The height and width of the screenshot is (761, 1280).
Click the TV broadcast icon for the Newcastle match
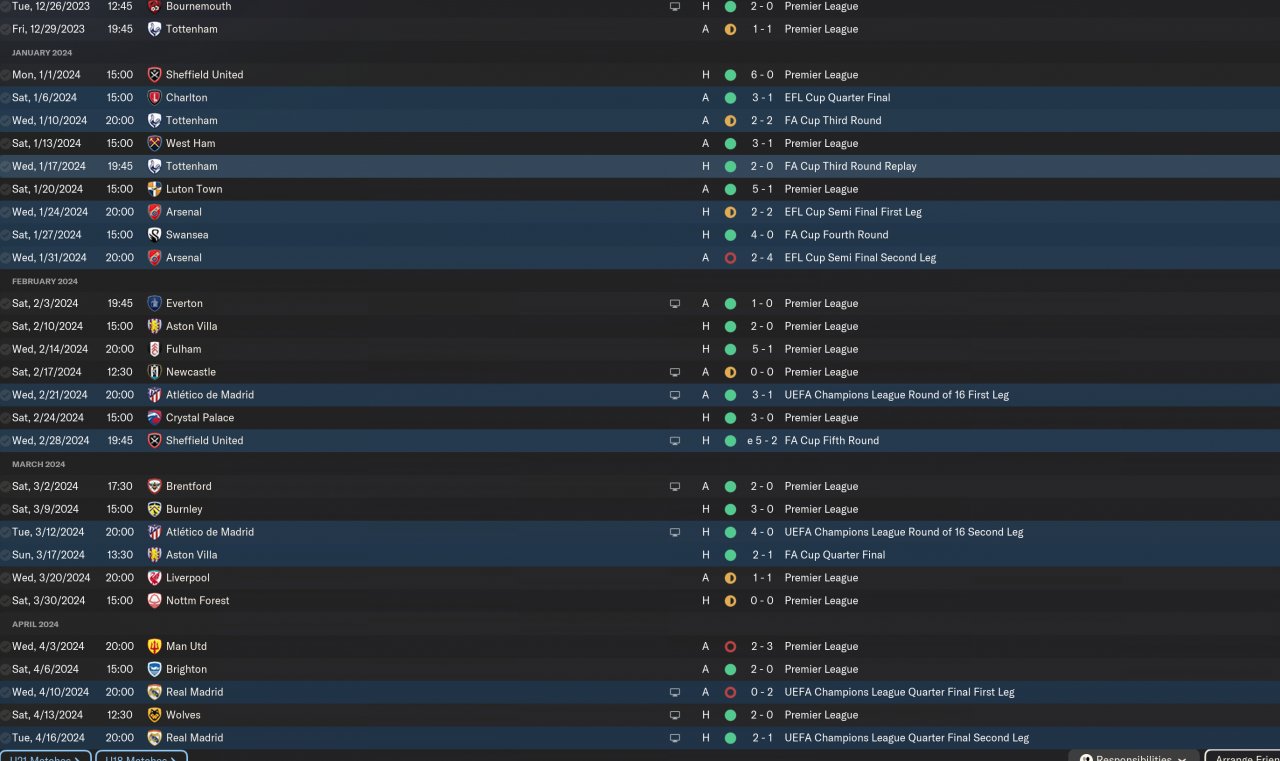(x=675, y=372)
